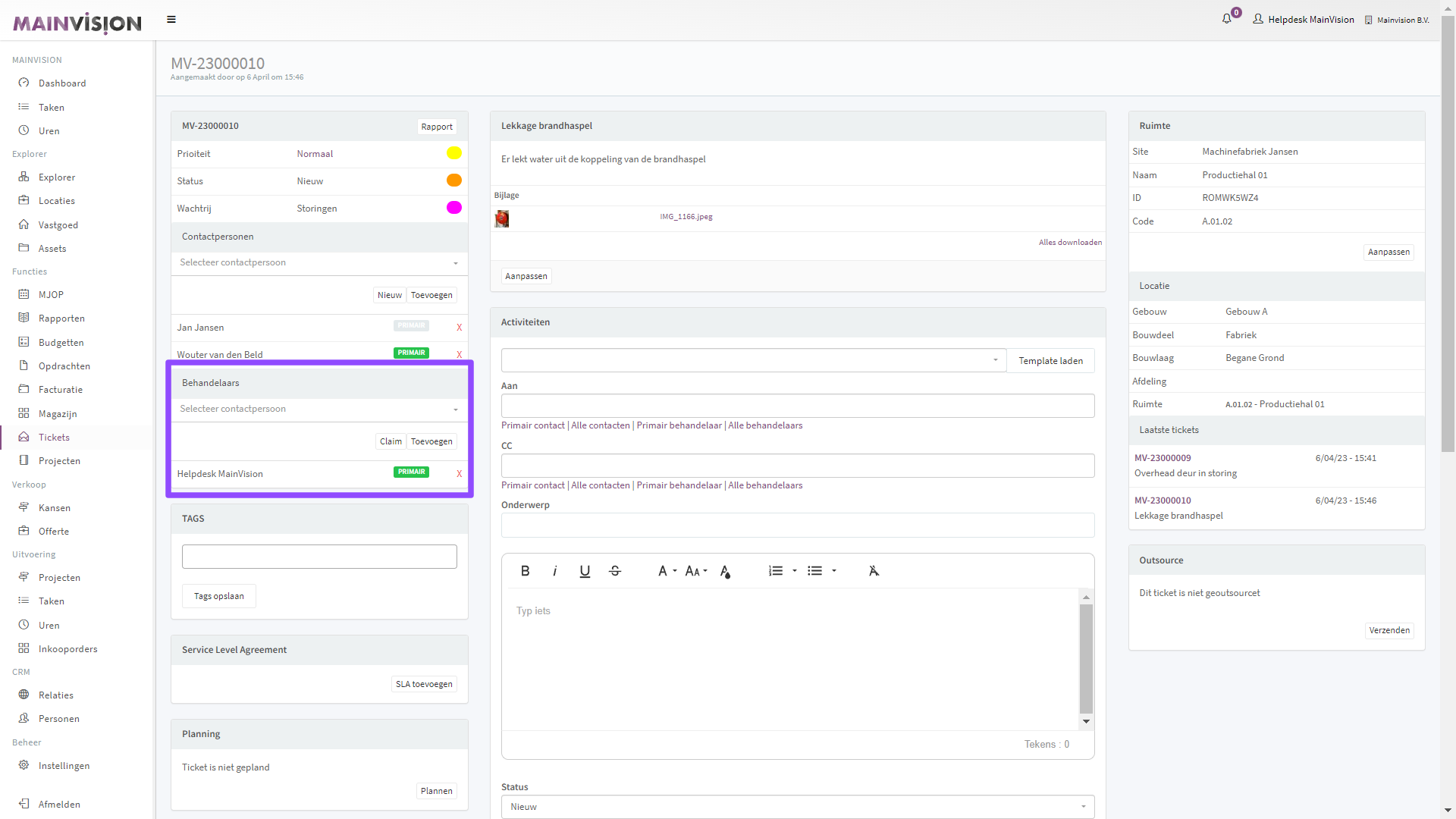Go to Dashboard in sidebar
1456x819 pixels.
(62, 83)
